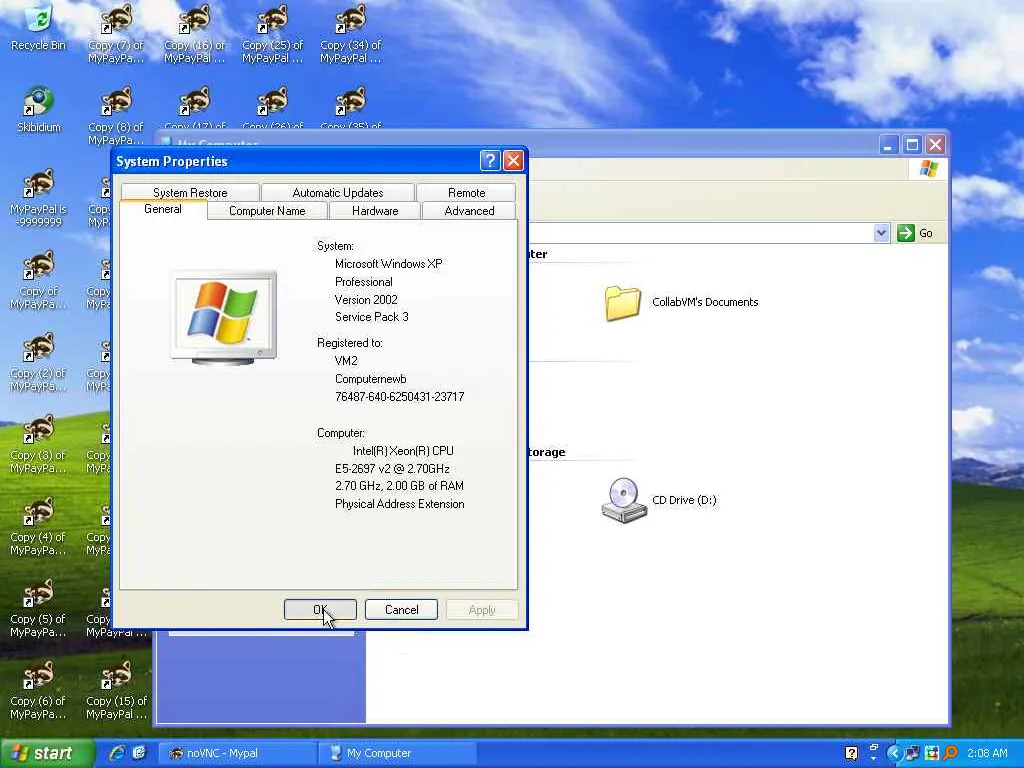Select 'Copy of MyPayPal' desktop icon
Screen dimensions: 1024x768
point(39,280)
